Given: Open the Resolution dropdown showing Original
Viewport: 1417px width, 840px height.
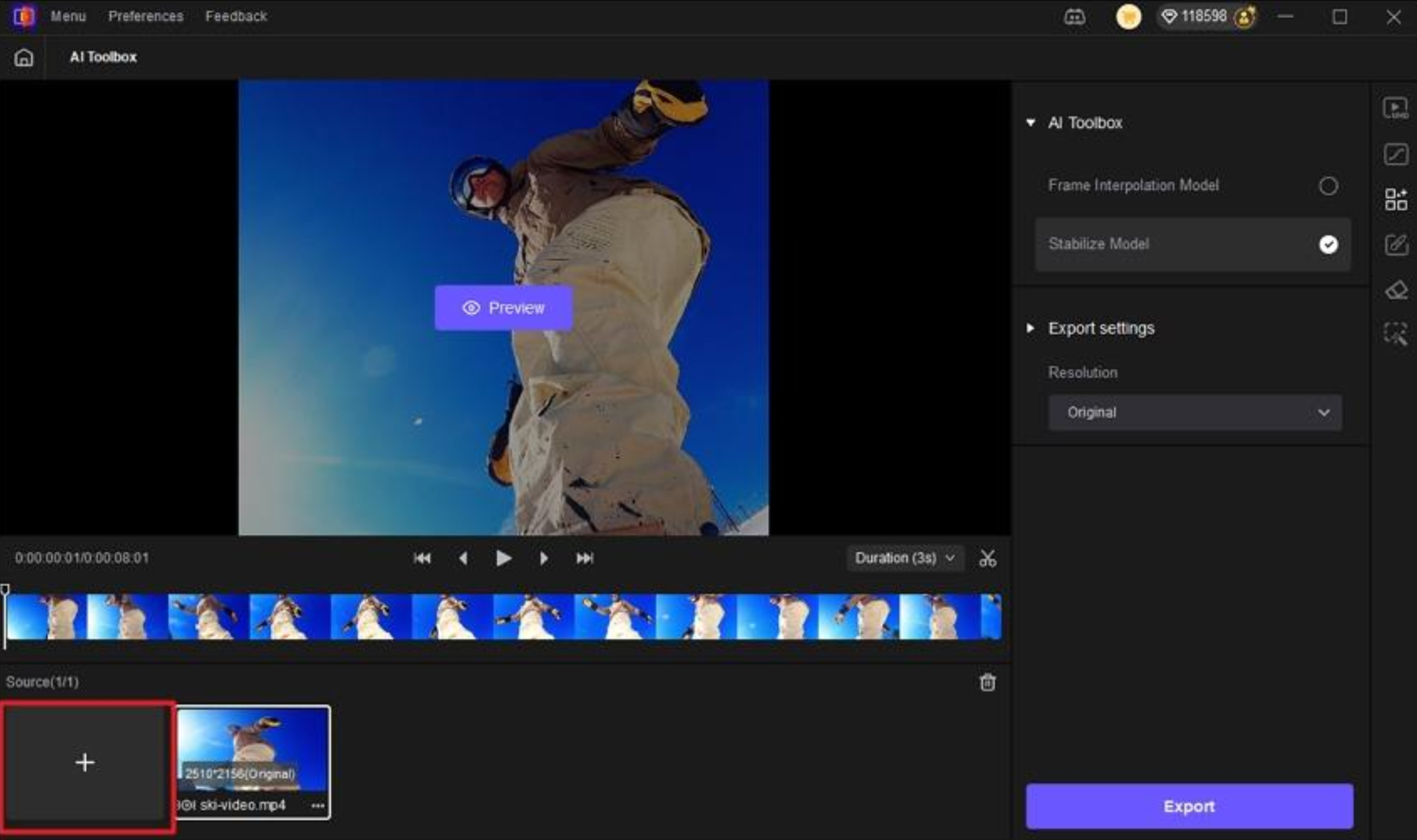Looking at the screenshot, I should tap(1195, 413).
